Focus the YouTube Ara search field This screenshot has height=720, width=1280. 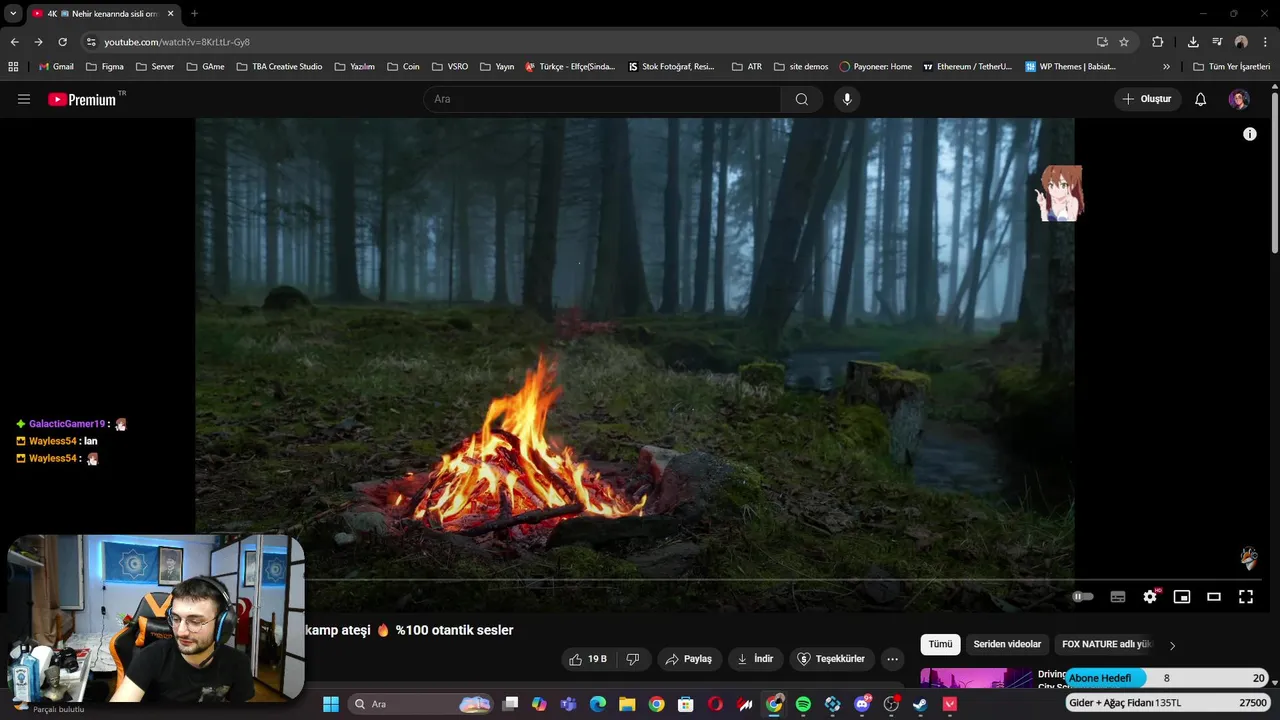coord(602,99)
